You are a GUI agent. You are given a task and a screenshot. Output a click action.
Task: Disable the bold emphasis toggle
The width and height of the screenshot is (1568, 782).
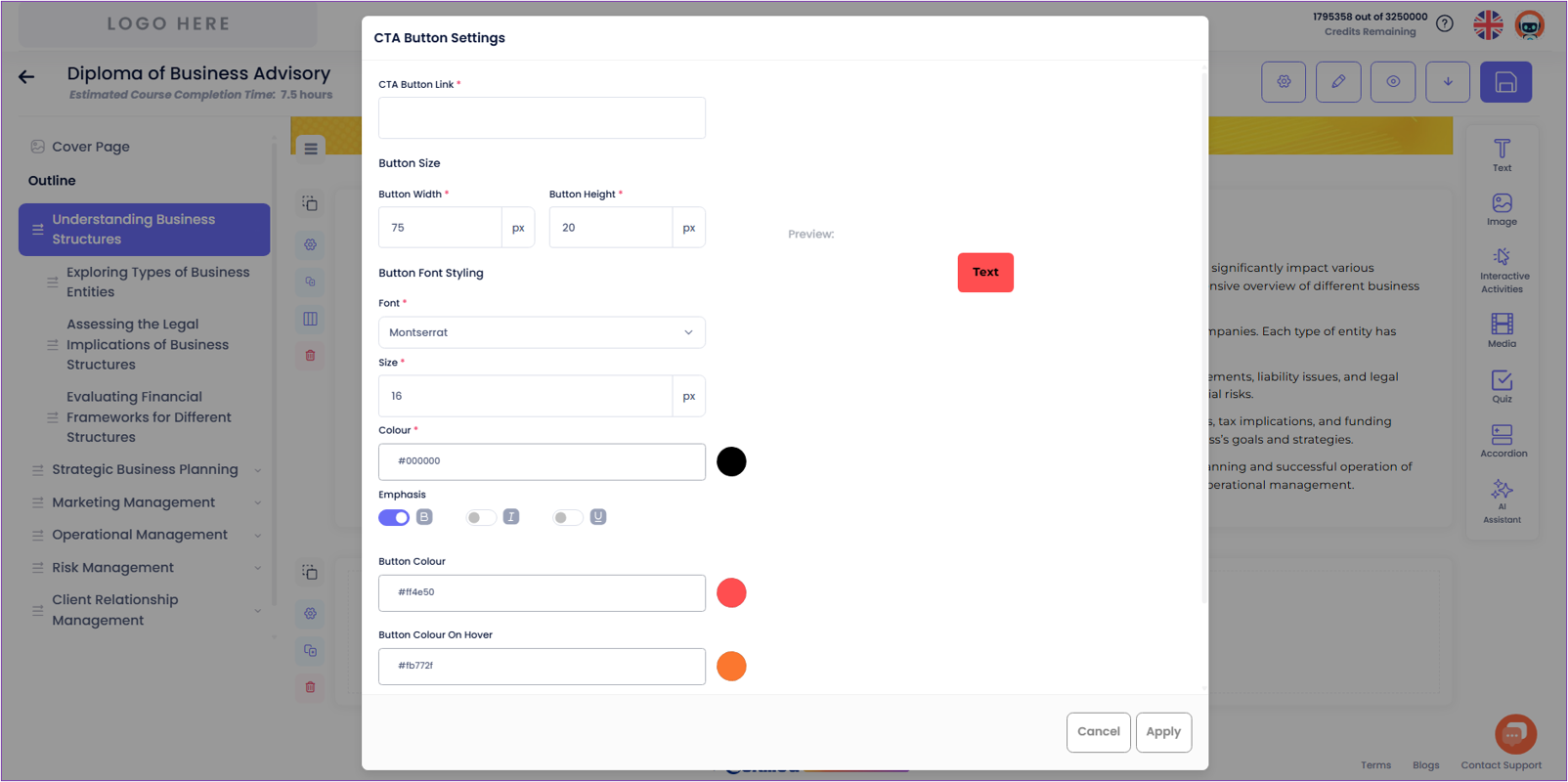click(x=394, y=517)
